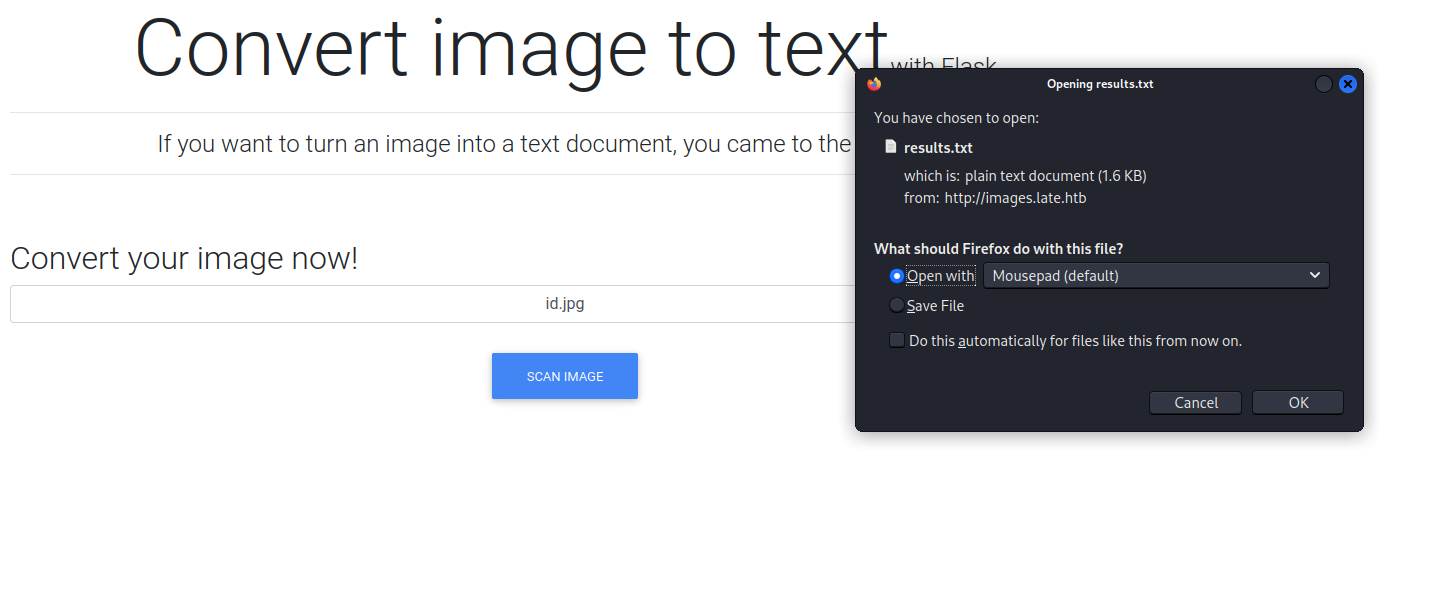
Task: Click the bold results.txt file name
Action: (x=938, y=148)
